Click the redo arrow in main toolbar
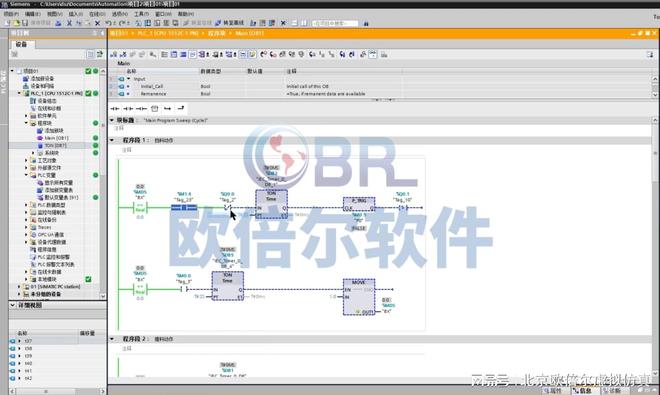660x395 pixels. pos(122,23)
